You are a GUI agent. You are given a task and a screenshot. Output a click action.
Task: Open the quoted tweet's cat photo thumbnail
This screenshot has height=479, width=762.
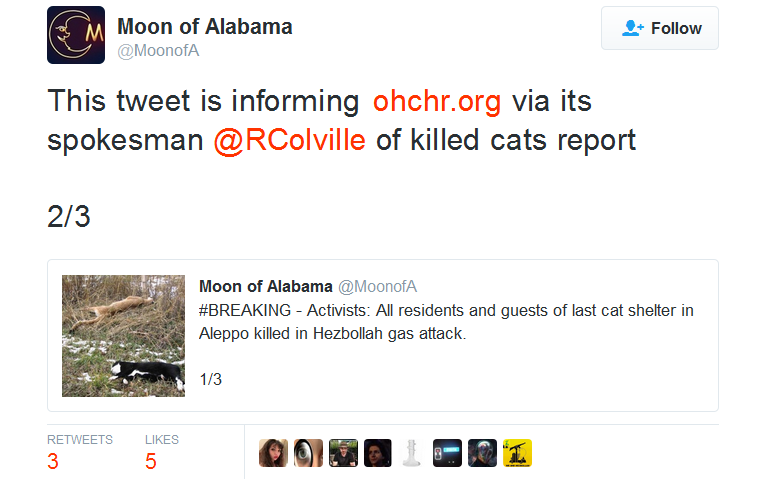pyautogui.click(x=123, y=336)
